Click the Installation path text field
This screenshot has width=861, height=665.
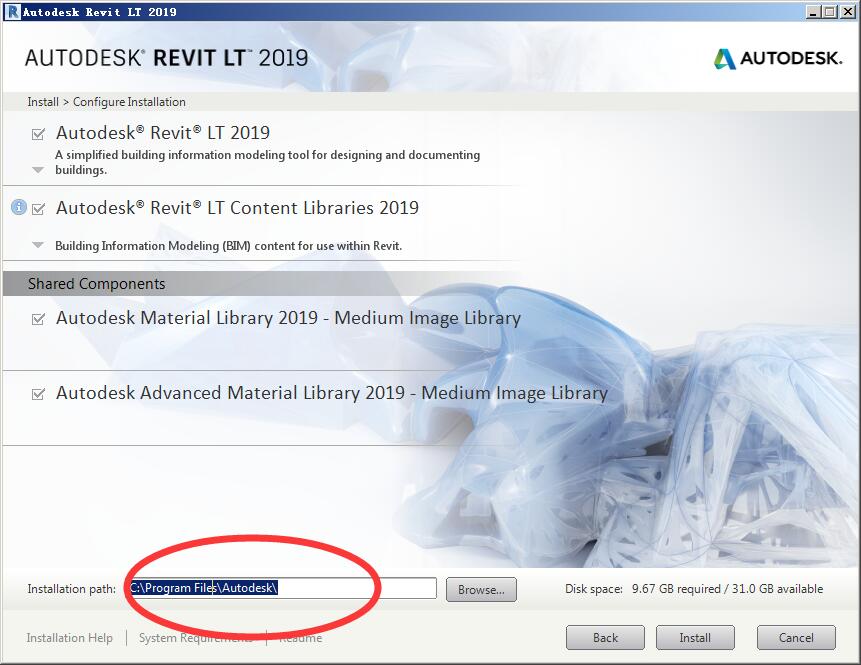[282, 588]
